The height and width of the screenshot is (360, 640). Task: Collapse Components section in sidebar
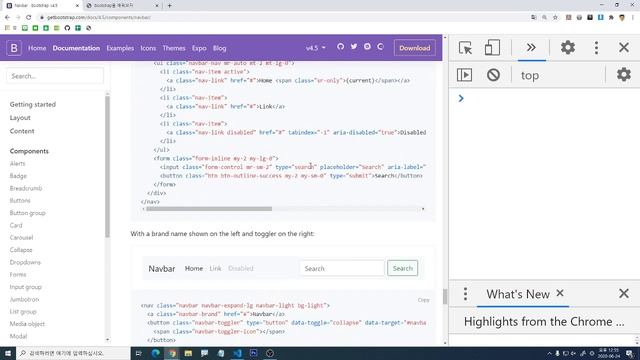click(x=29, y=151)
